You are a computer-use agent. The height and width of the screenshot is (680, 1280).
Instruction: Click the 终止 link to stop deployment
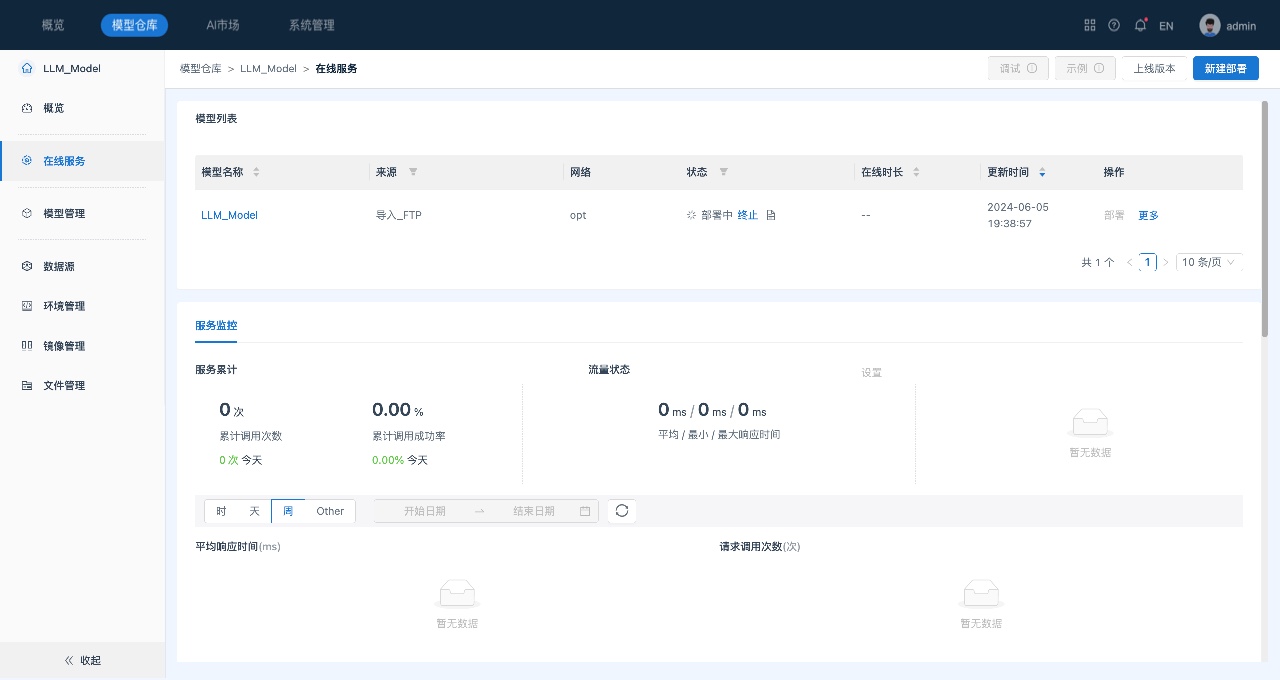tap(748, 215)
